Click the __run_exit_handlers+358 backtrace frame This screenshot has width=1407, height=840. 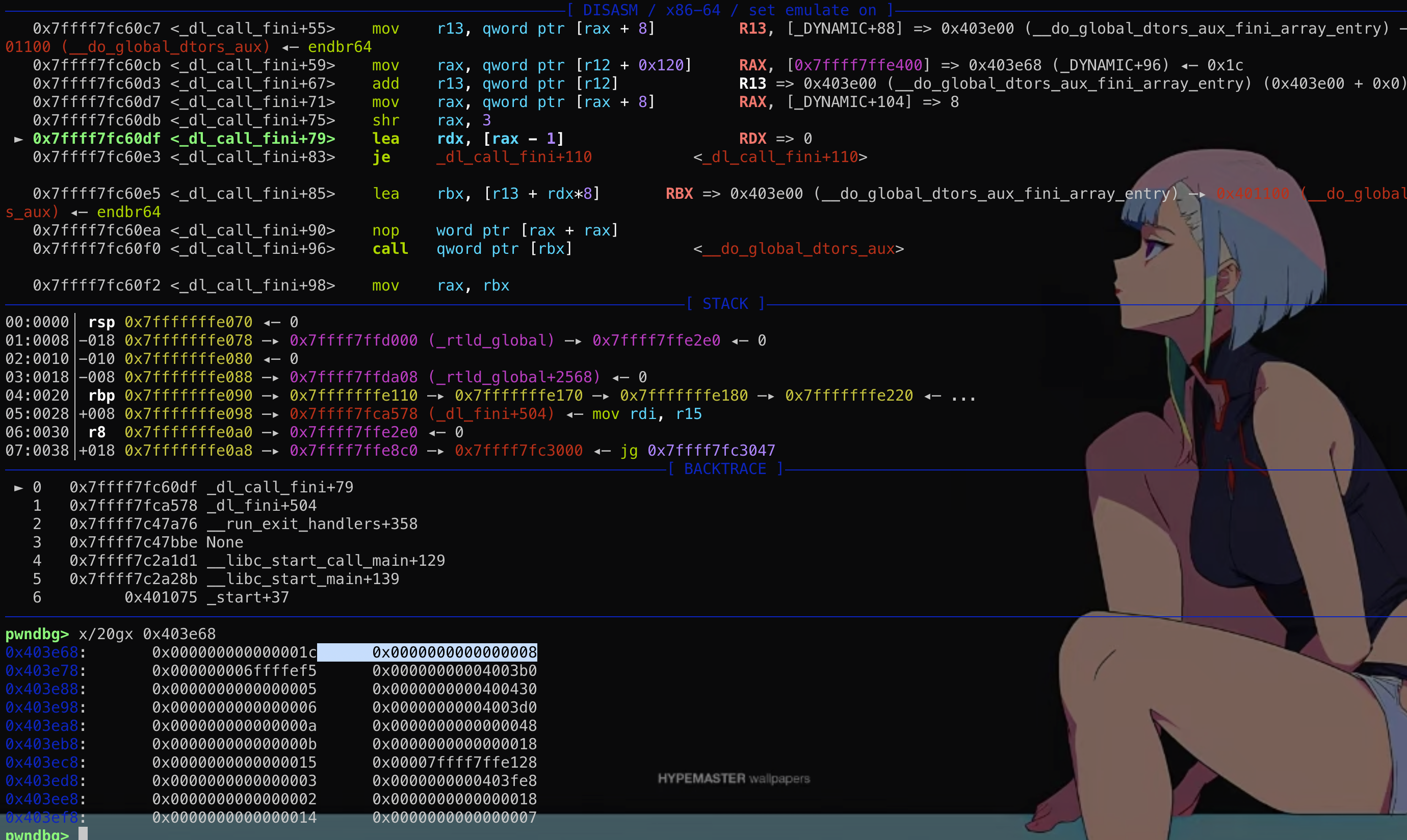(x=312, y=524)
